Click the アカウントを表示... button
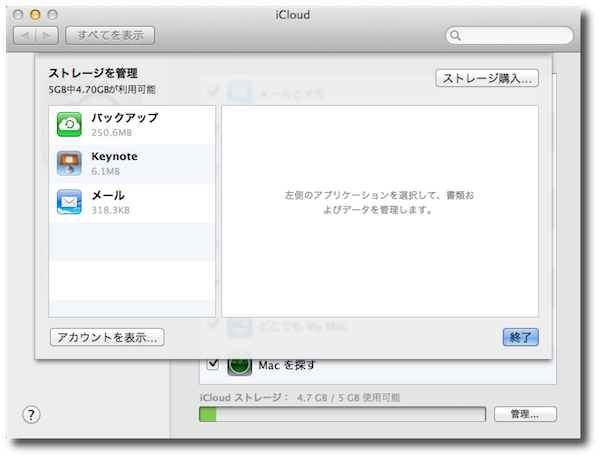The width and height of the screenshot is (600, 458). coord(107,337)
